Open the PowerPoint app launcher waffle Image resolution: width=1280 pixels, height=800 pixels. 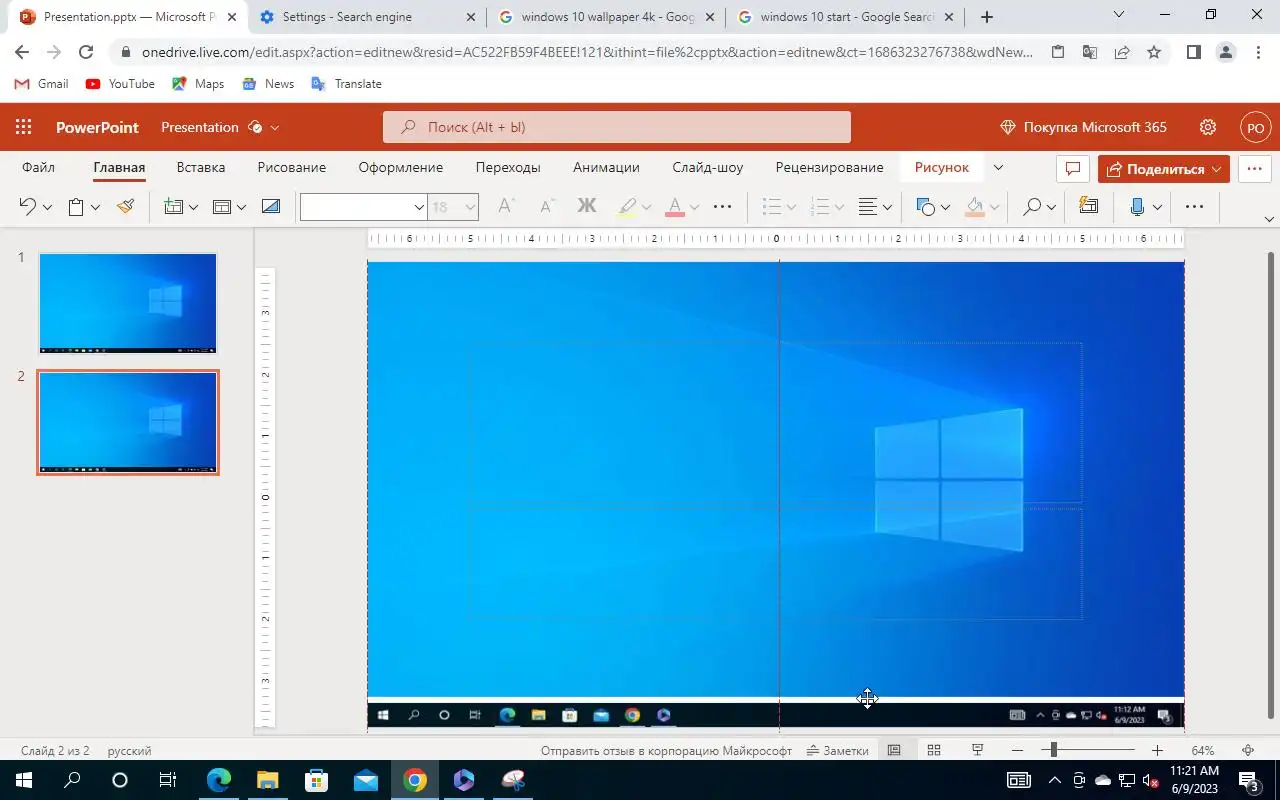click(23, 127)
